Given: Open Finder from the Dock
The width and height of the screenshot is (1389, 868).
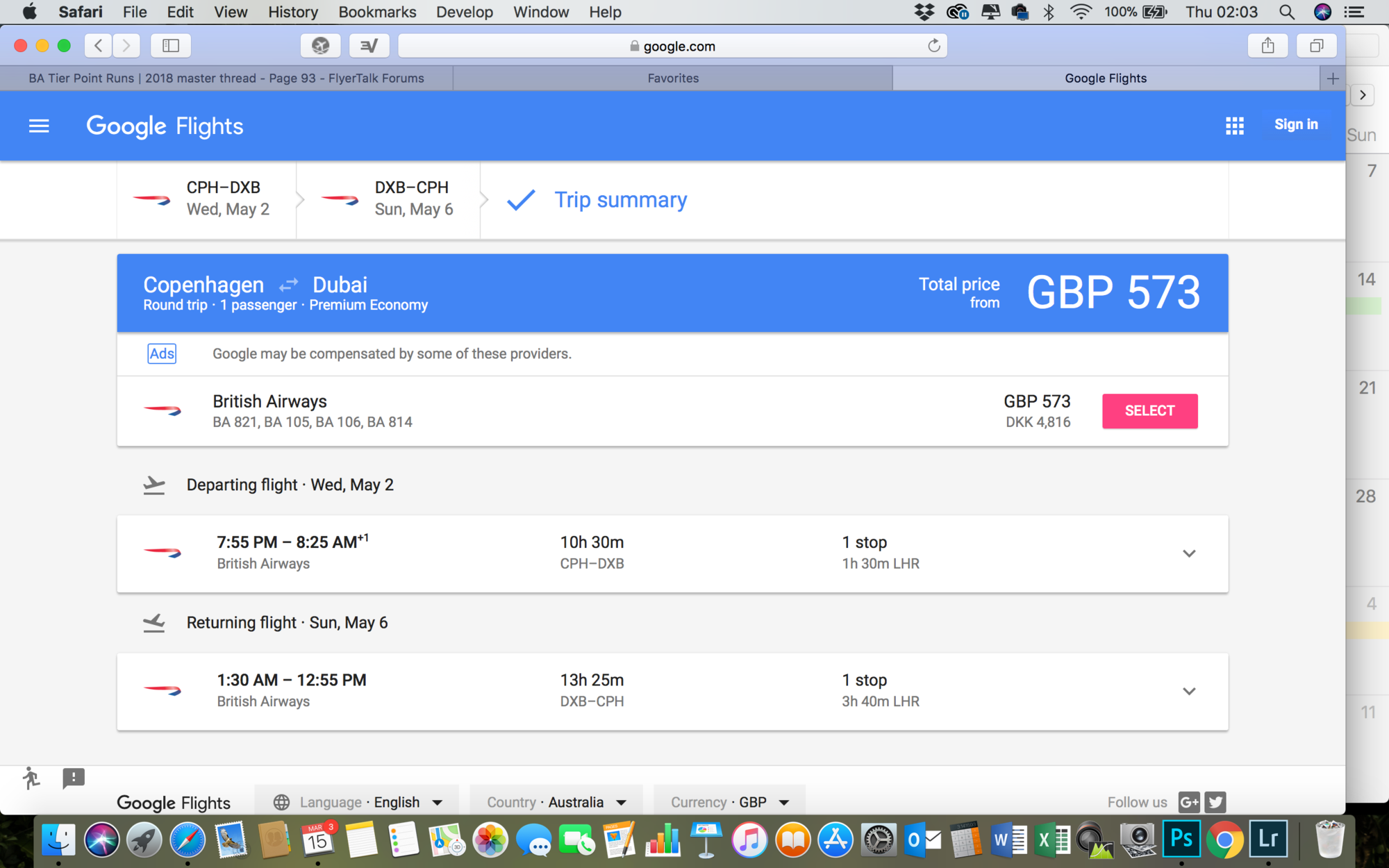Looking at the screenshot, I should (58, 840).
